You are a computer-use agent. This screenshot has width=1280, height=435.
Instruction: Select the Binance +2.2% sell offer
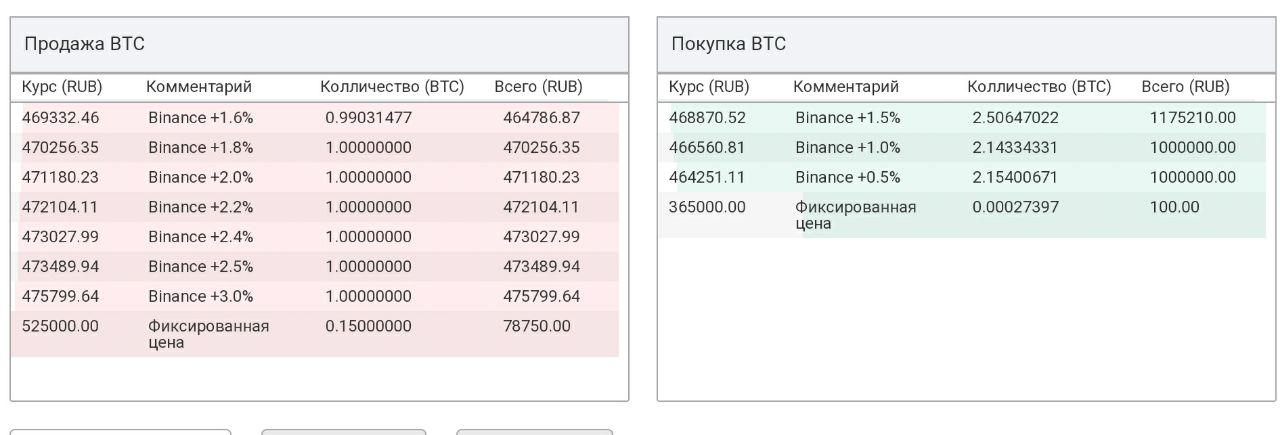(315, 207)
